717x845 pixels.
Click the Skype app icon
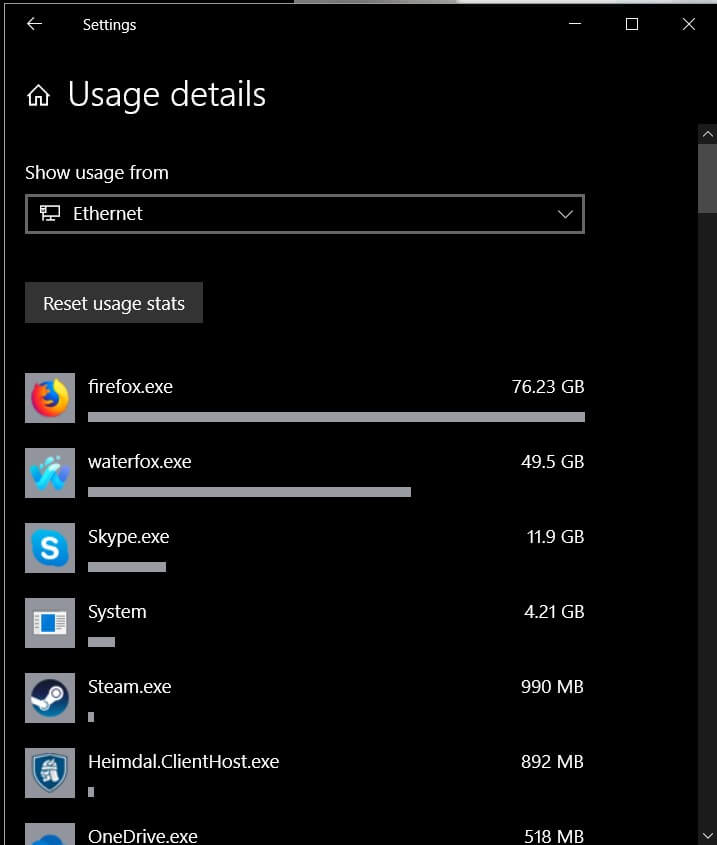coord(50,548)
